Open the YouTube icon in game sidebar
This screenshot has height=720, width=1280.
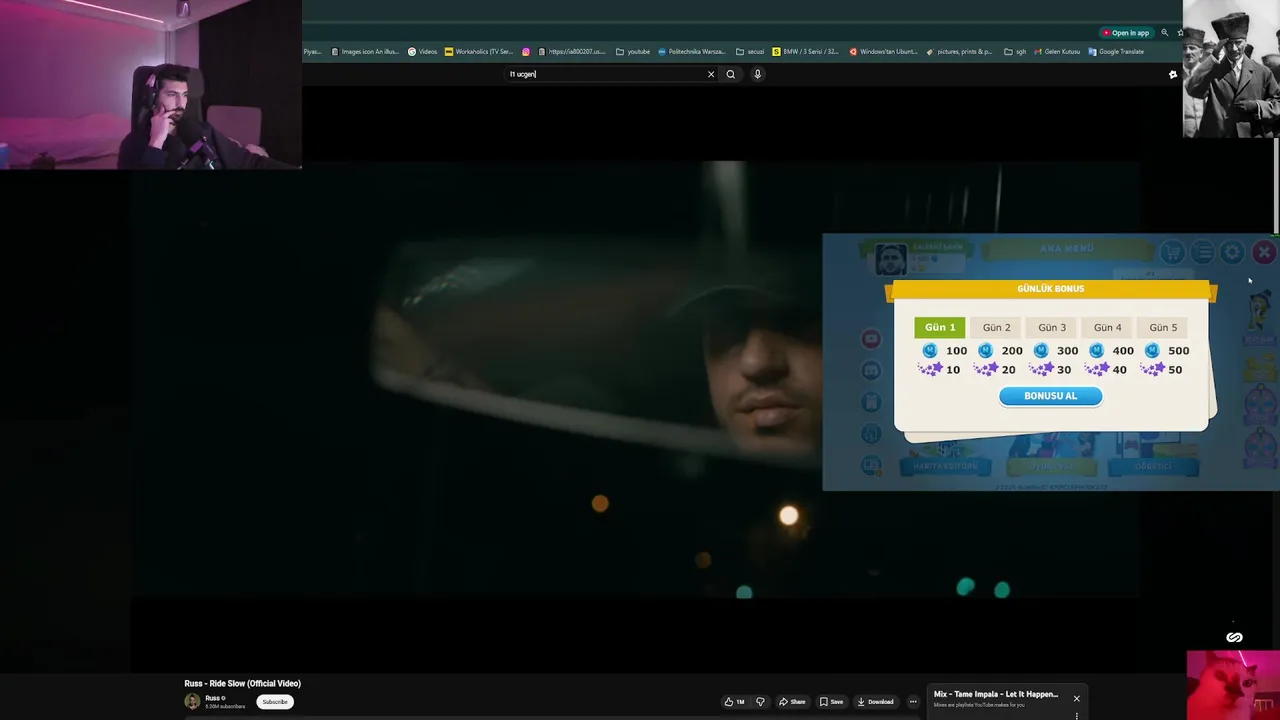(871, 339)
